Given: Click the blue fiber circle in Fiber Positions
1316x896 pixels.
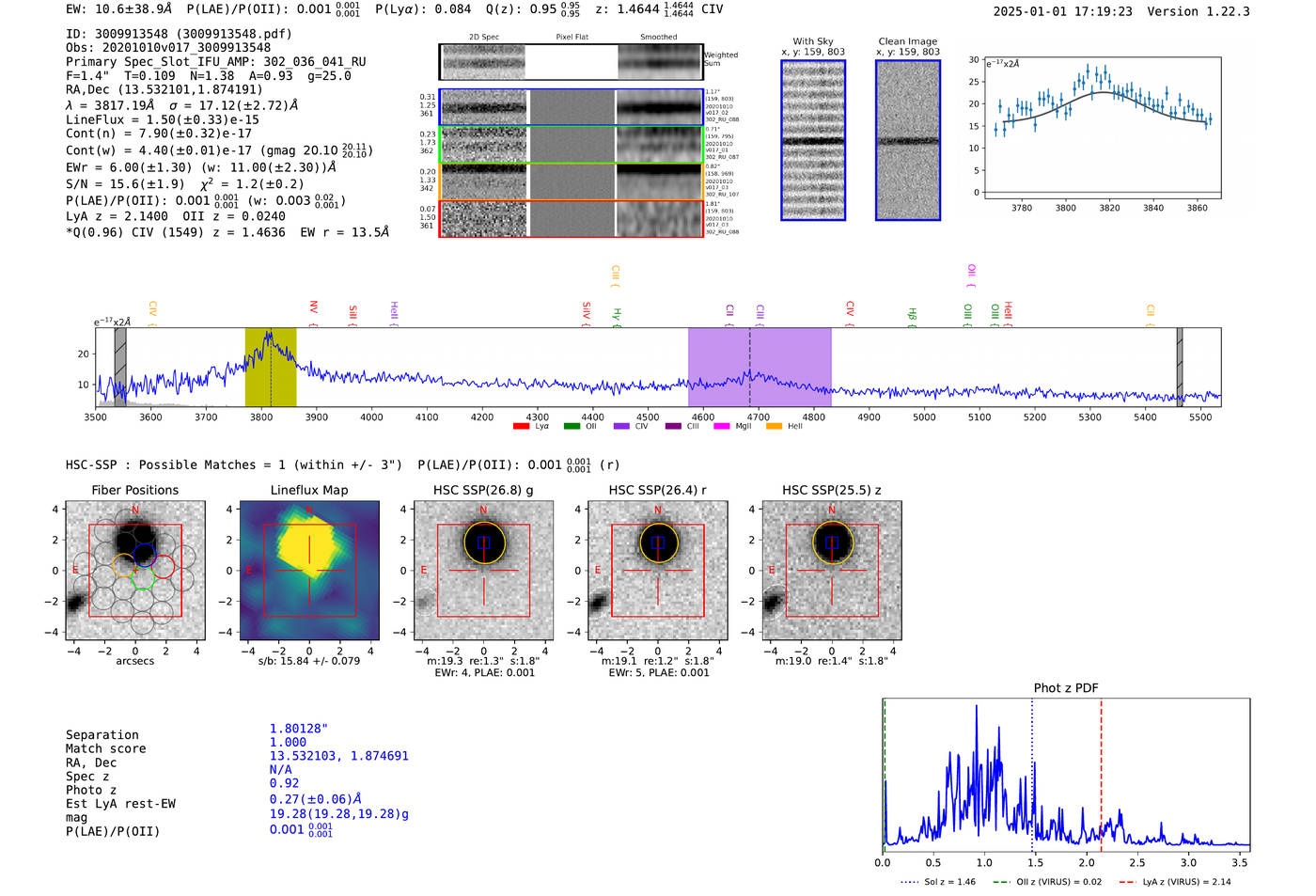Looking at the screenshot, I should [x=144, y=555].
